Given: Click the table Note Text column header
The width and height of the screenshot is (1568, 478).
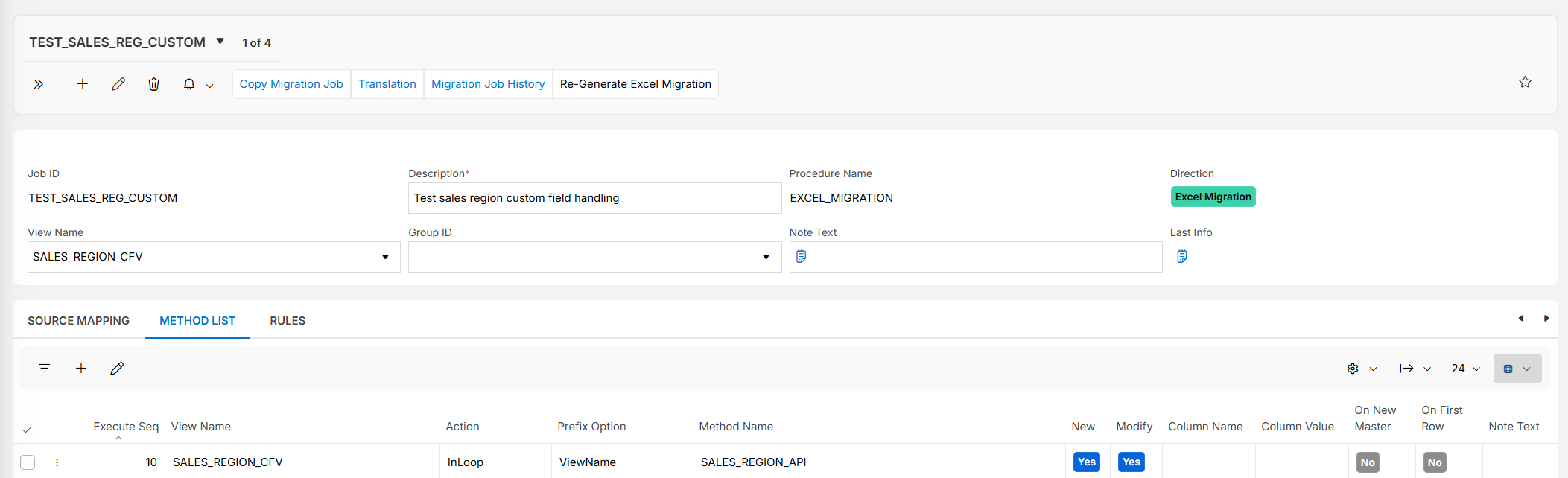Looking at the screenshot, I should tap(1514, 427).
